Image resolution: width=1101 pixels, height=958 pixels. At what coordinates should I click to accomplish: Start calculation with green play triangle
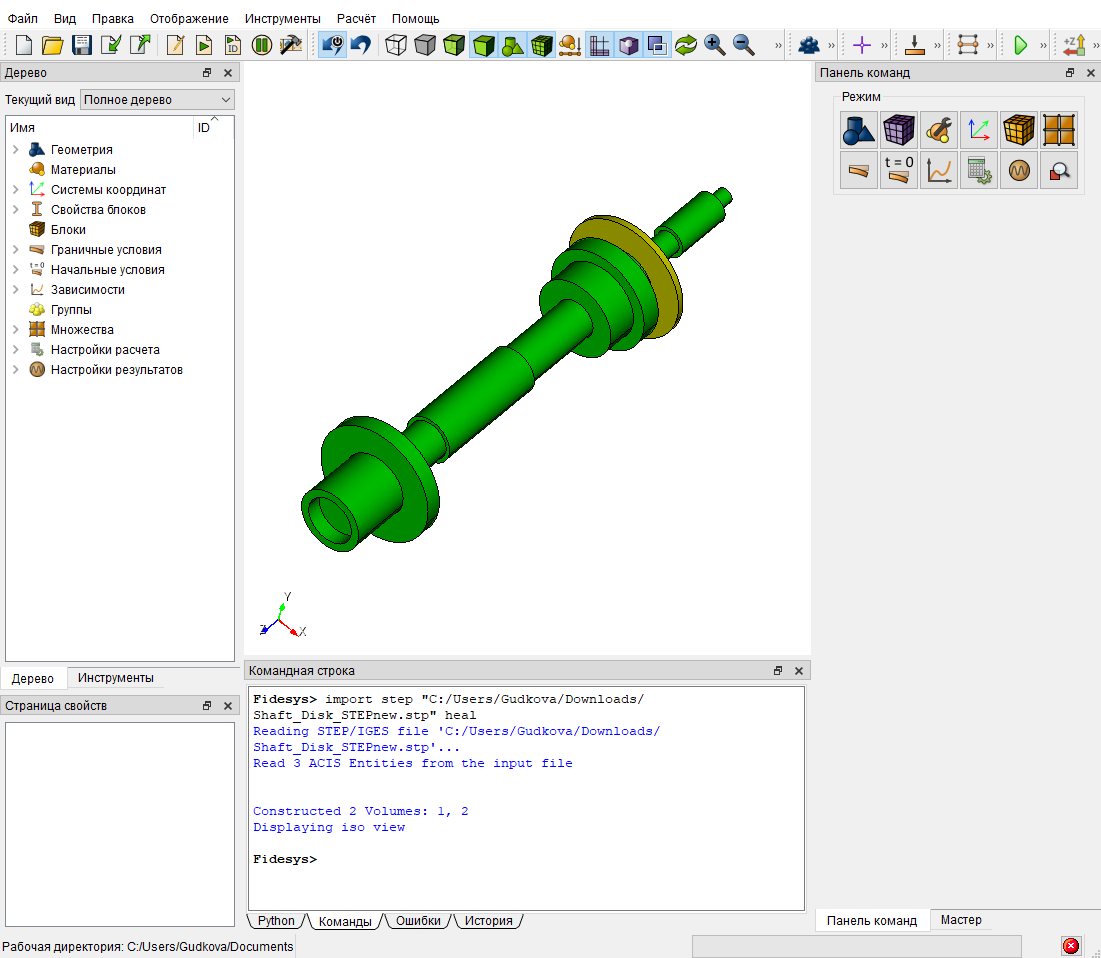pyautogui.click(x=1021, y=46)
